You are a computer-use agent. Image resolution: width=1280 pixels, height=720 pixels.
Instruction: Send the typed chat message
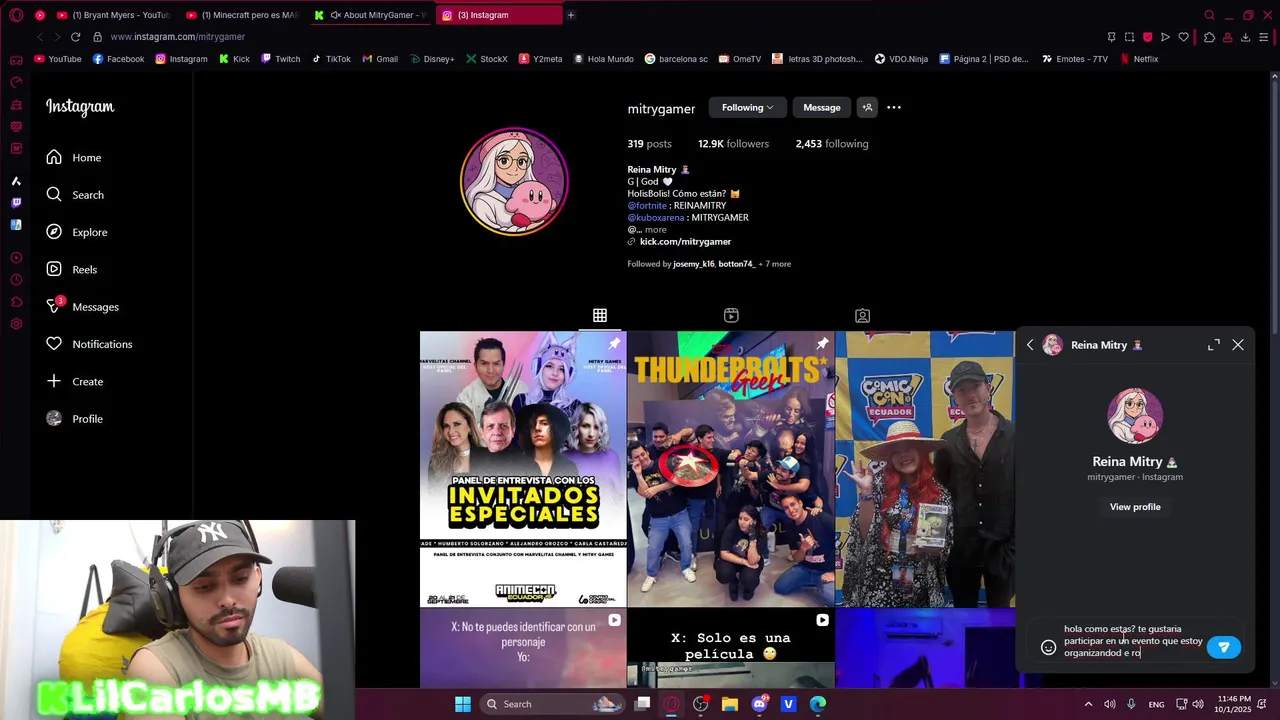click(1223, 647)
